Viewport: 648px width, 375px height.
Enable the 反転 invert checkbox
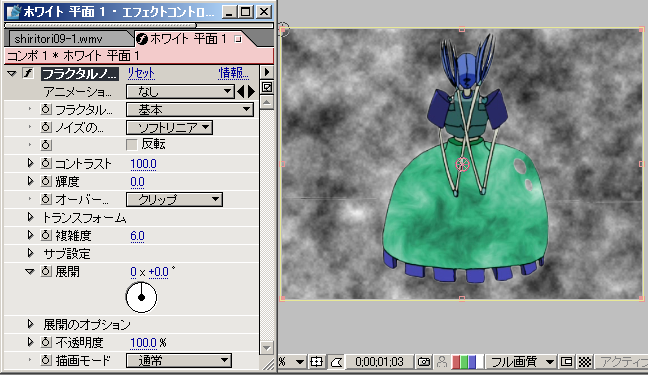click(x=131, y=145)
